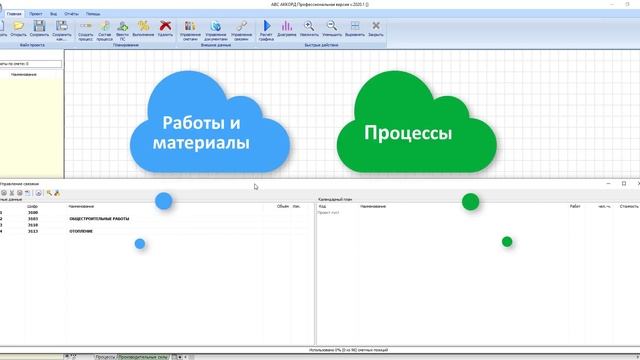Image resolution: width=640 pixels, height=360 pixels.
Task: Click the red Удалить cross icon
Action: (x=165, y=29)
